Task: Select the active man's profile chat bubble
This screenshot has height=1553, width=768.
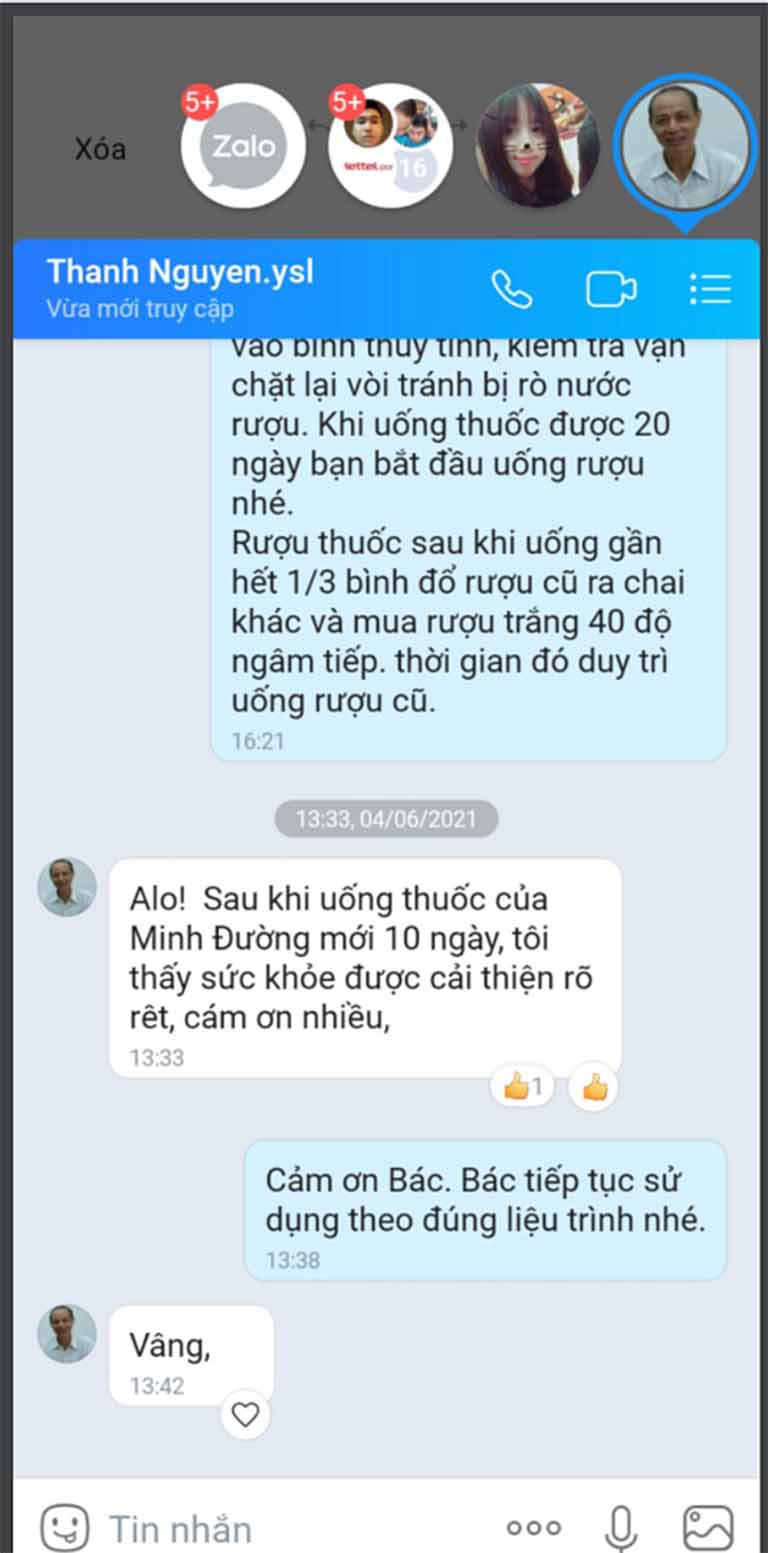Action: click(685, 146)
